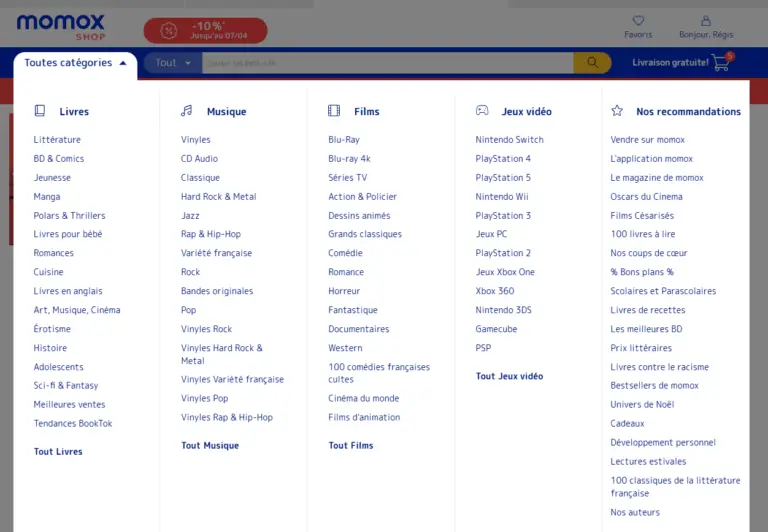
Task: Open the Tout Livres link
Action: click(58, 452)
